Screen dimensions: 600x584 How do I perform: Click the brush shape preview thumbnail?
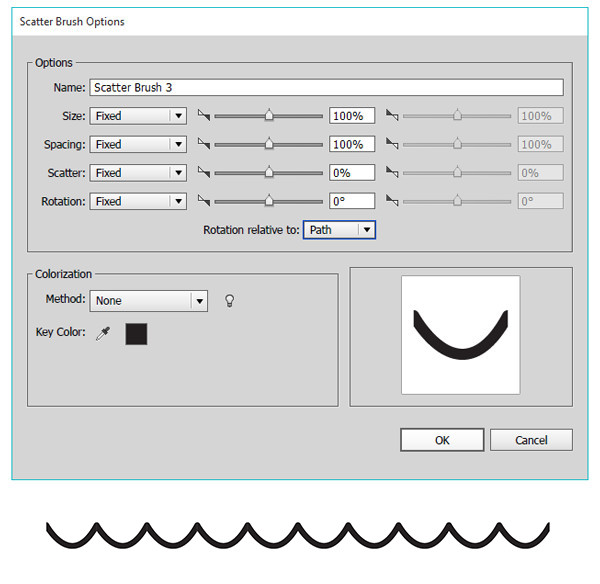461,335
